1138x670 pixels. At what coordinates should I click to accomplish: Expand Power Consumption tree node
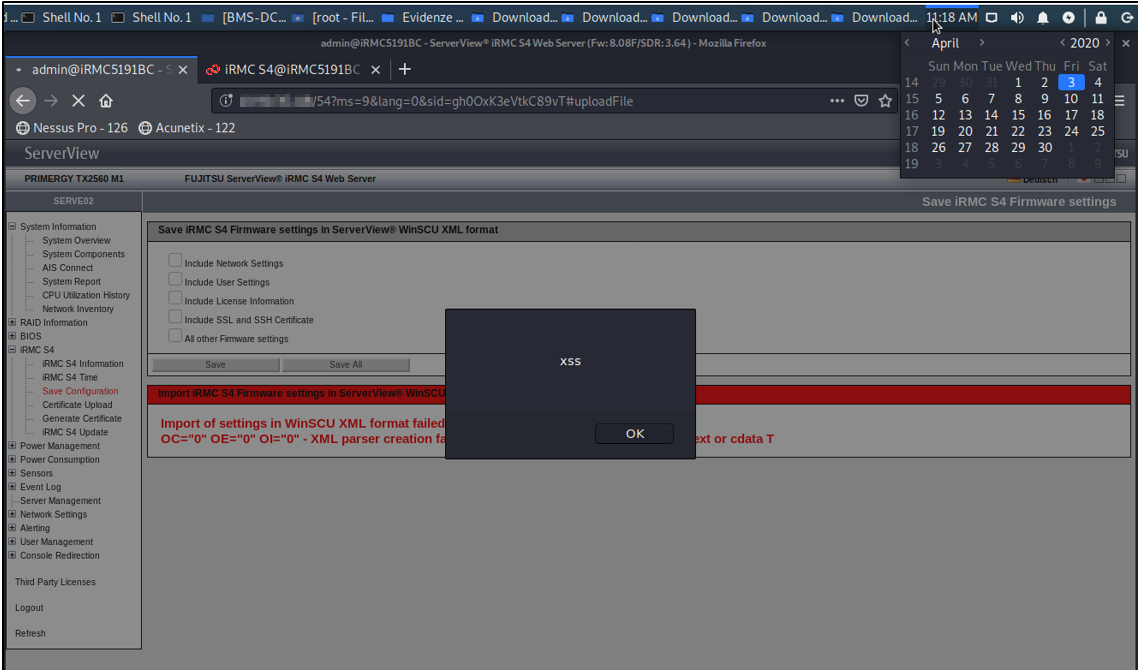click(x=12, y=459)
